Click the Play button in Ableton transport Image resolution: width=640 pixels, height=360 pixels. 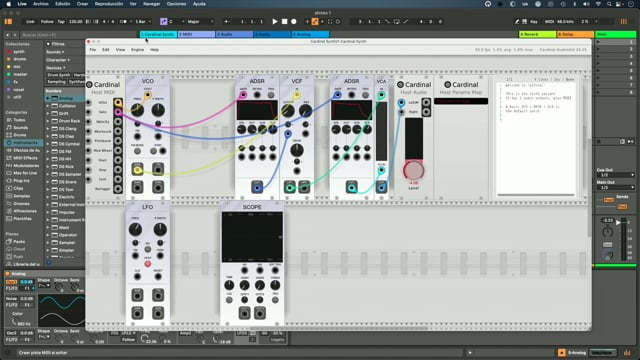(275, 21)
